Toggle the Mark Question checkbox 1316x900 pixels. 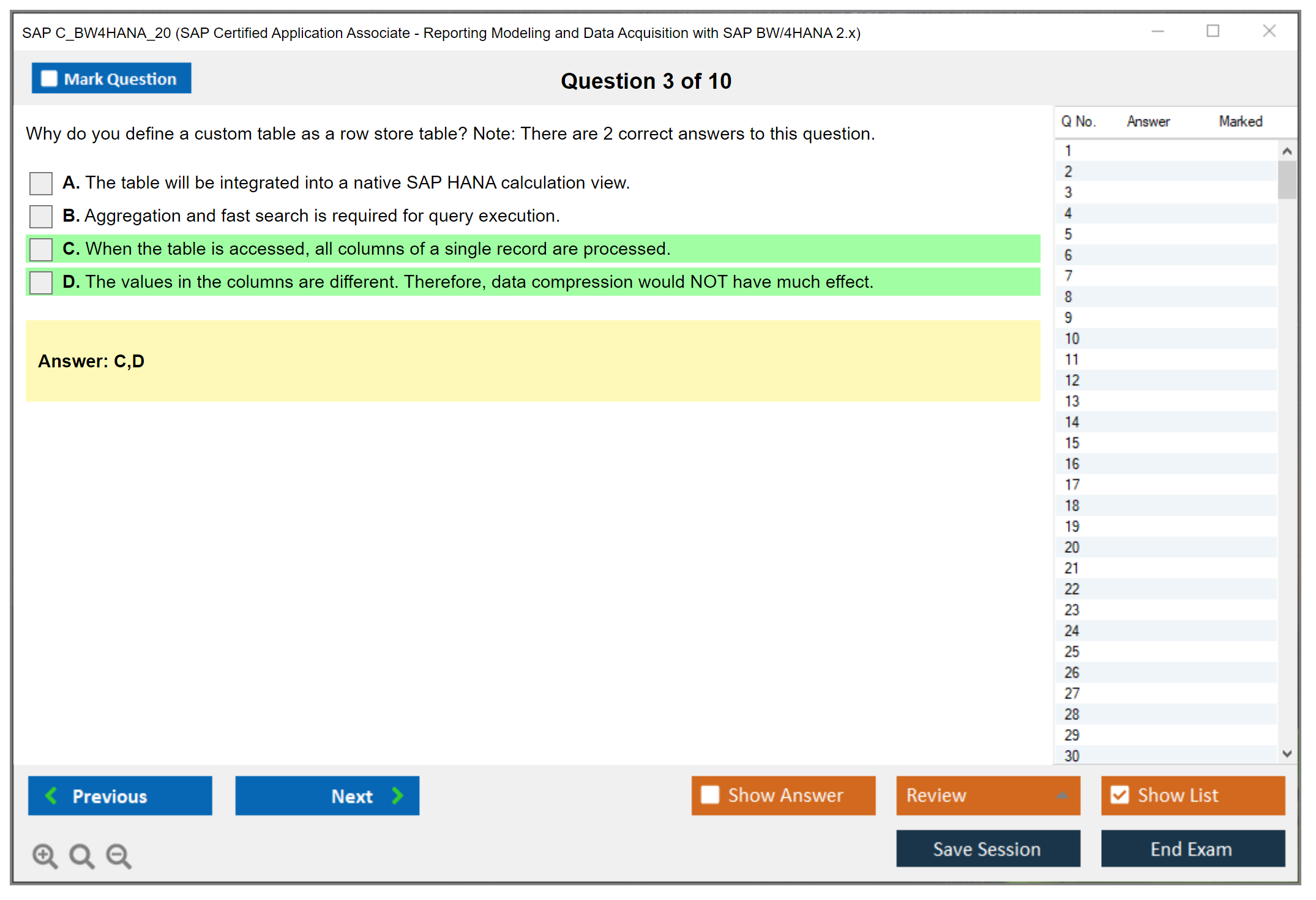click(x=49, y=79)
